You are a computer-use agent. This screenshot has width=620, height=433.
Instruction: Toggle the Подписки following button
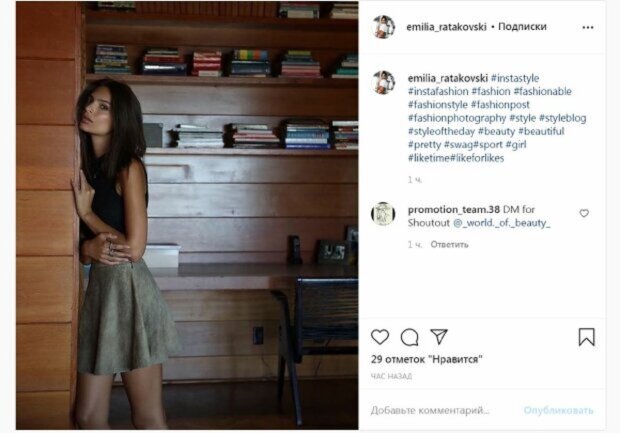point(522,26)
